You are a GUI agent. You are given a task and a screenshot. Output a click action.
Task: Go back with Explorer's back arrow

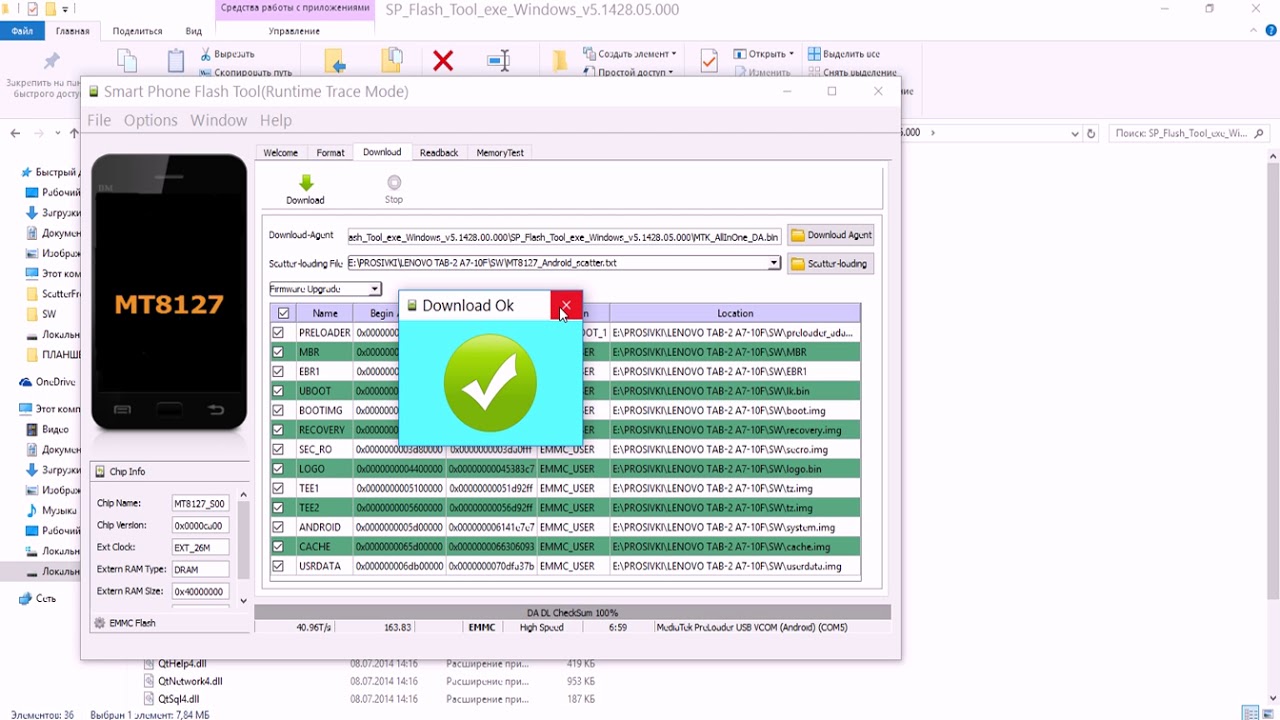[15, 133]
